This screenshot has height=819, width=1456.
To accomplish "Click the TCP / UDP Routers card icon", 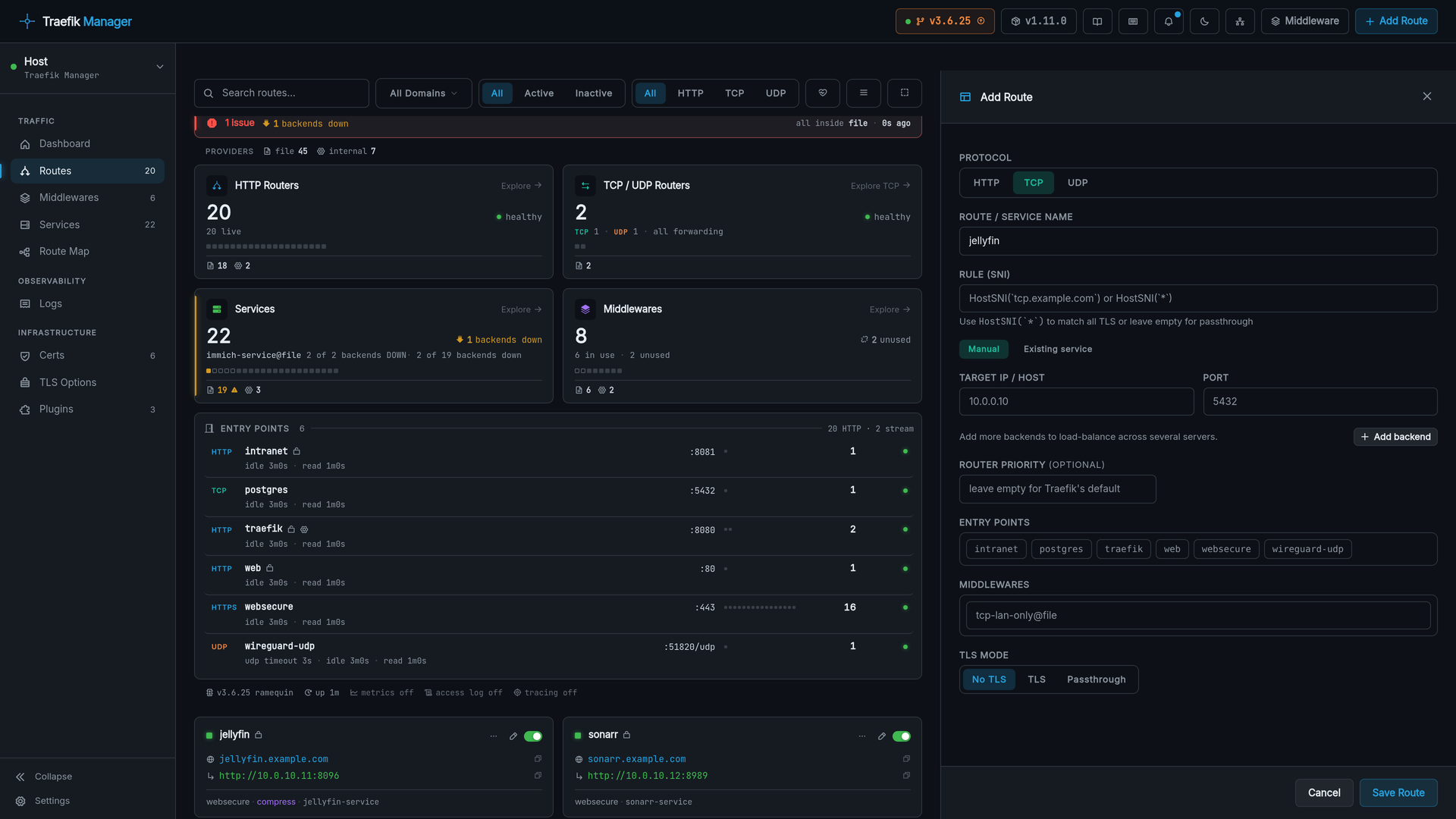I will point(585,186).
